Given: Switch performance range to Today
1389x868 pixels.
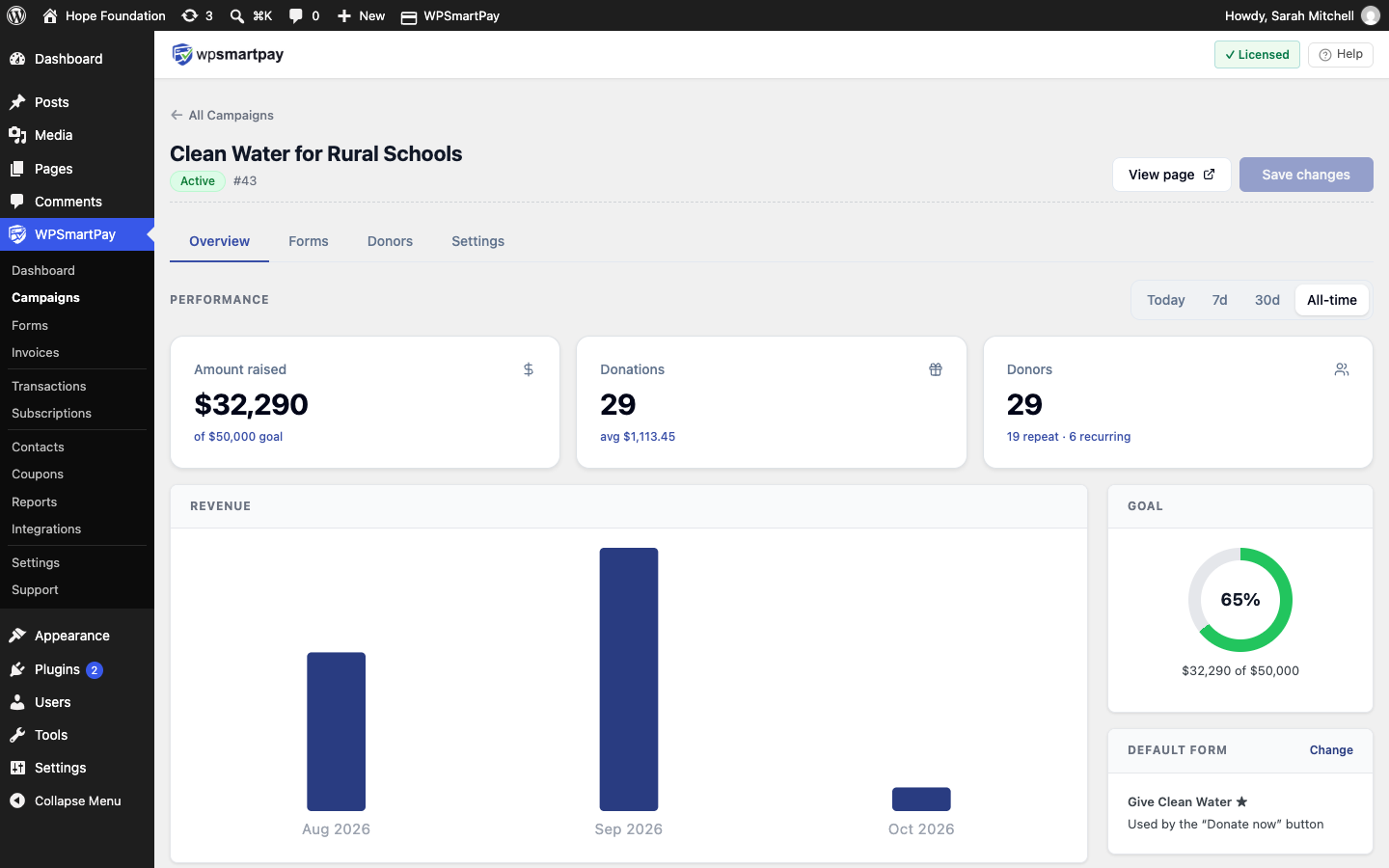Looking at the screenshot, I should (x=1165, y=300).
